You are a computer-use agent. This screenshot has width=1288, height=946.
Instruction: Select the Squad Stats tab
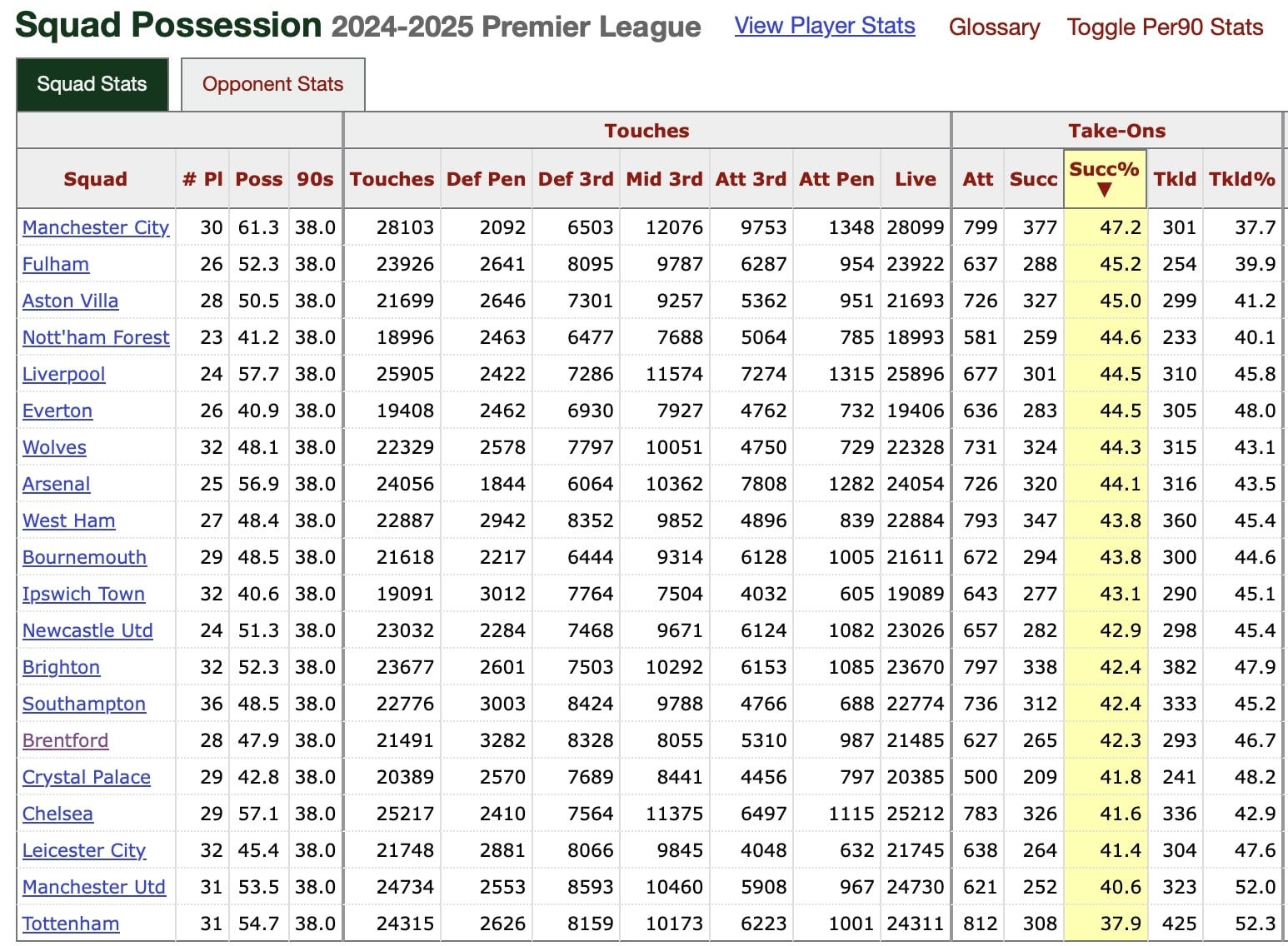pos(92,84)
